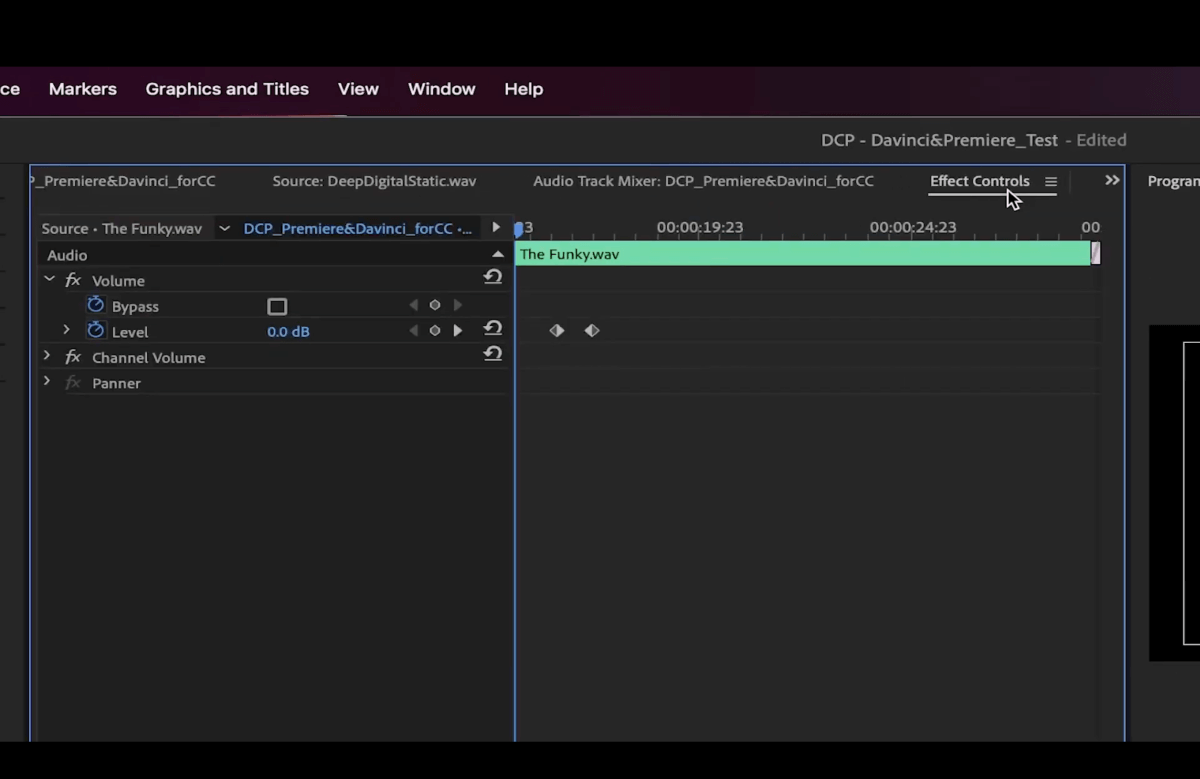Image resolution: width=1200 pixels, height=779 pixels.
Task: Reset the Channel Volume effect
Action: coord(492,353)
